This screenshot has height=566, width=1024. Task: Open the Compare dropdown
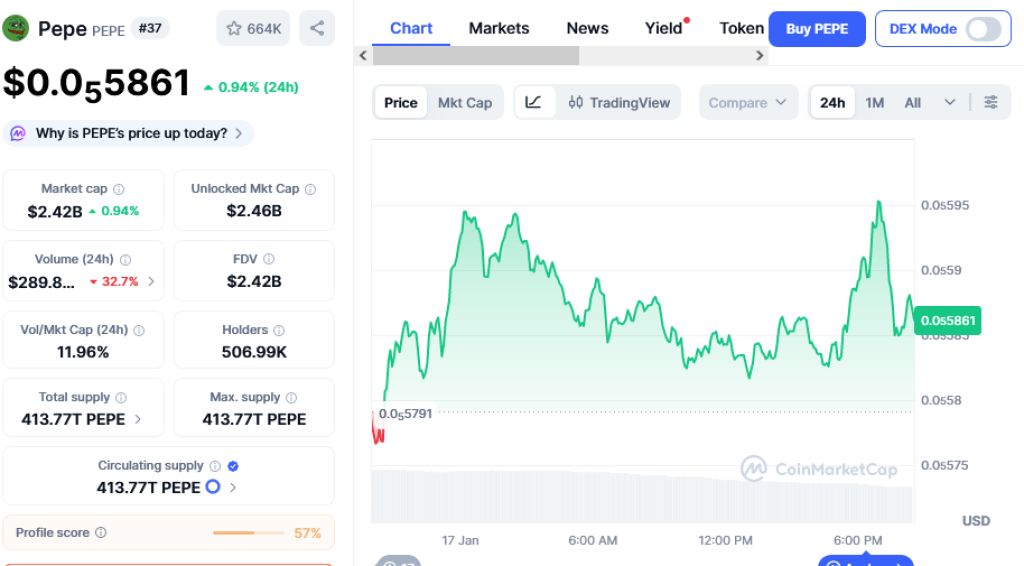click(748, 102)
